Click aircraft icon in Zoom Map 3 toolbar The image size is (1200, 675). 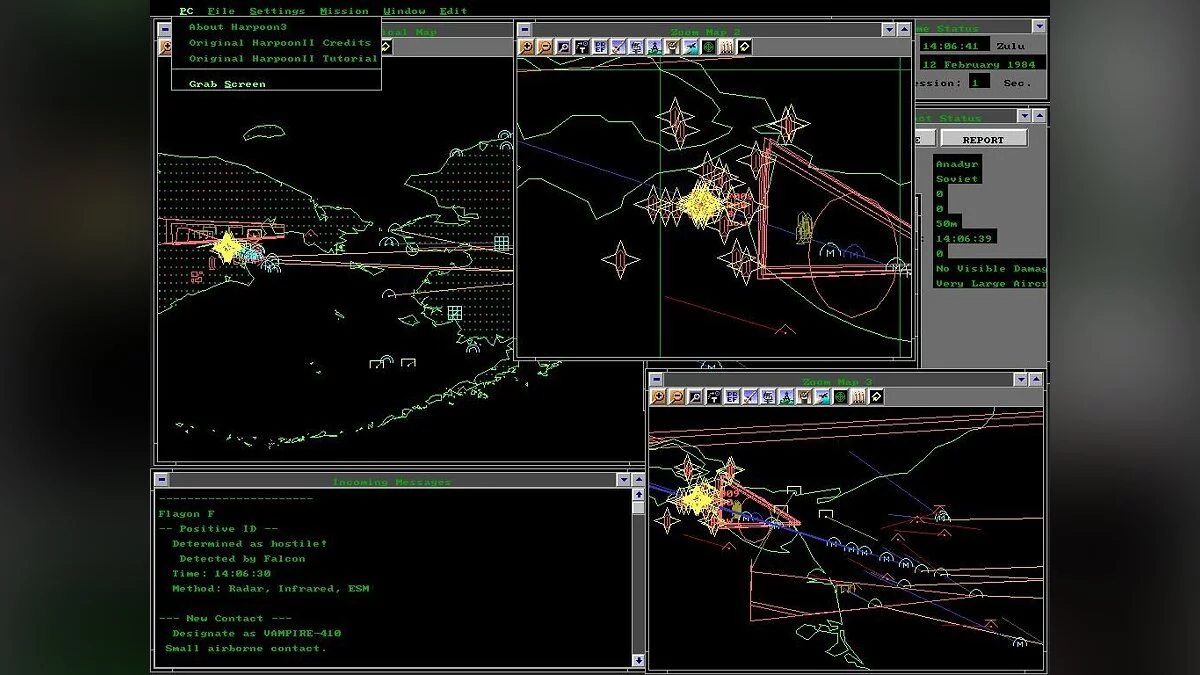point(823,397)
